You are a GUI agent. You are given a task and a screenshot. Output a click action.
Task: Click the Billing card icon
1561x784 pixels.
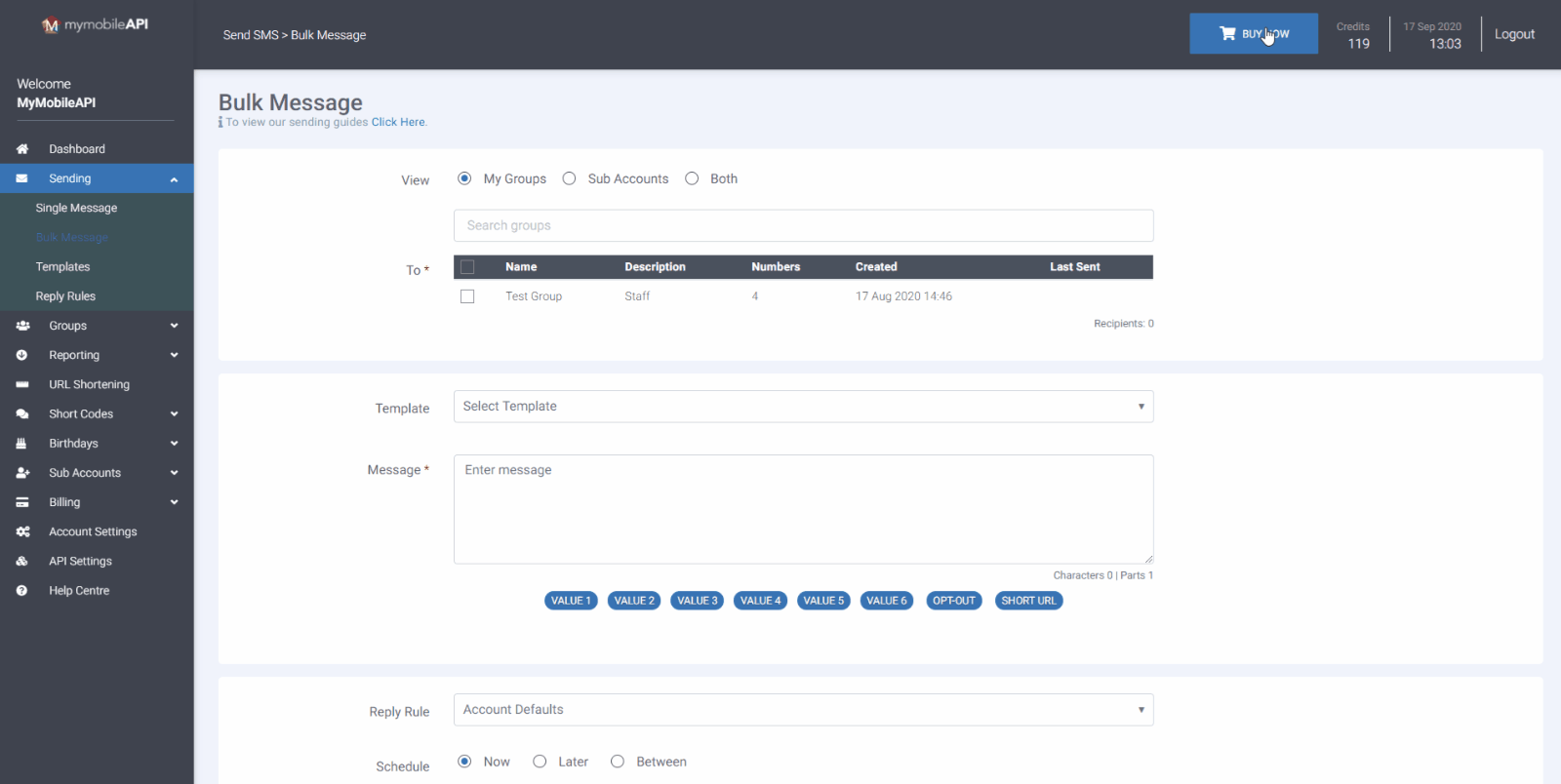click(x=22, y=502)
